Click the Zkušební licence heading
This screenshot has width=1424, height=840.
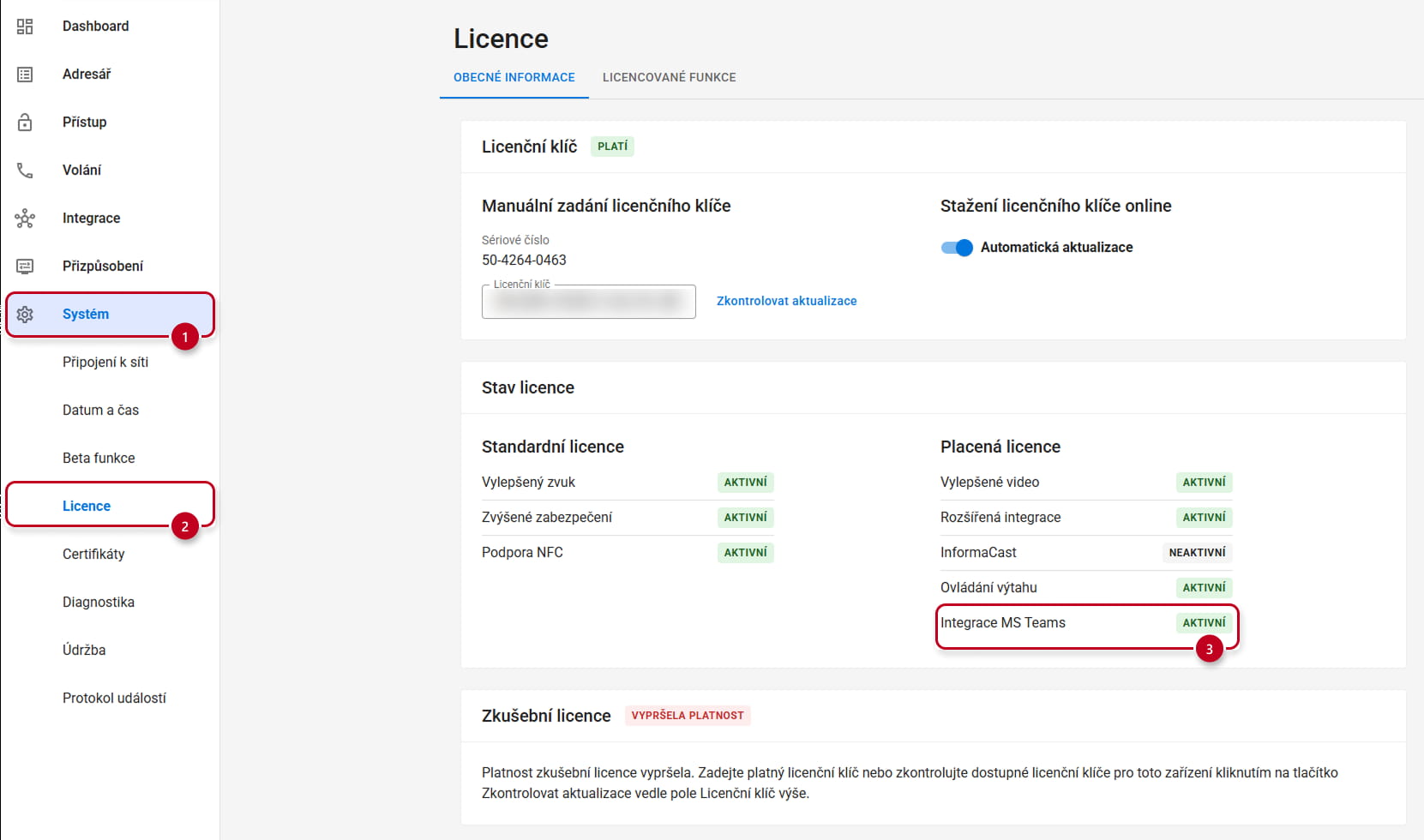coord(546,716)
